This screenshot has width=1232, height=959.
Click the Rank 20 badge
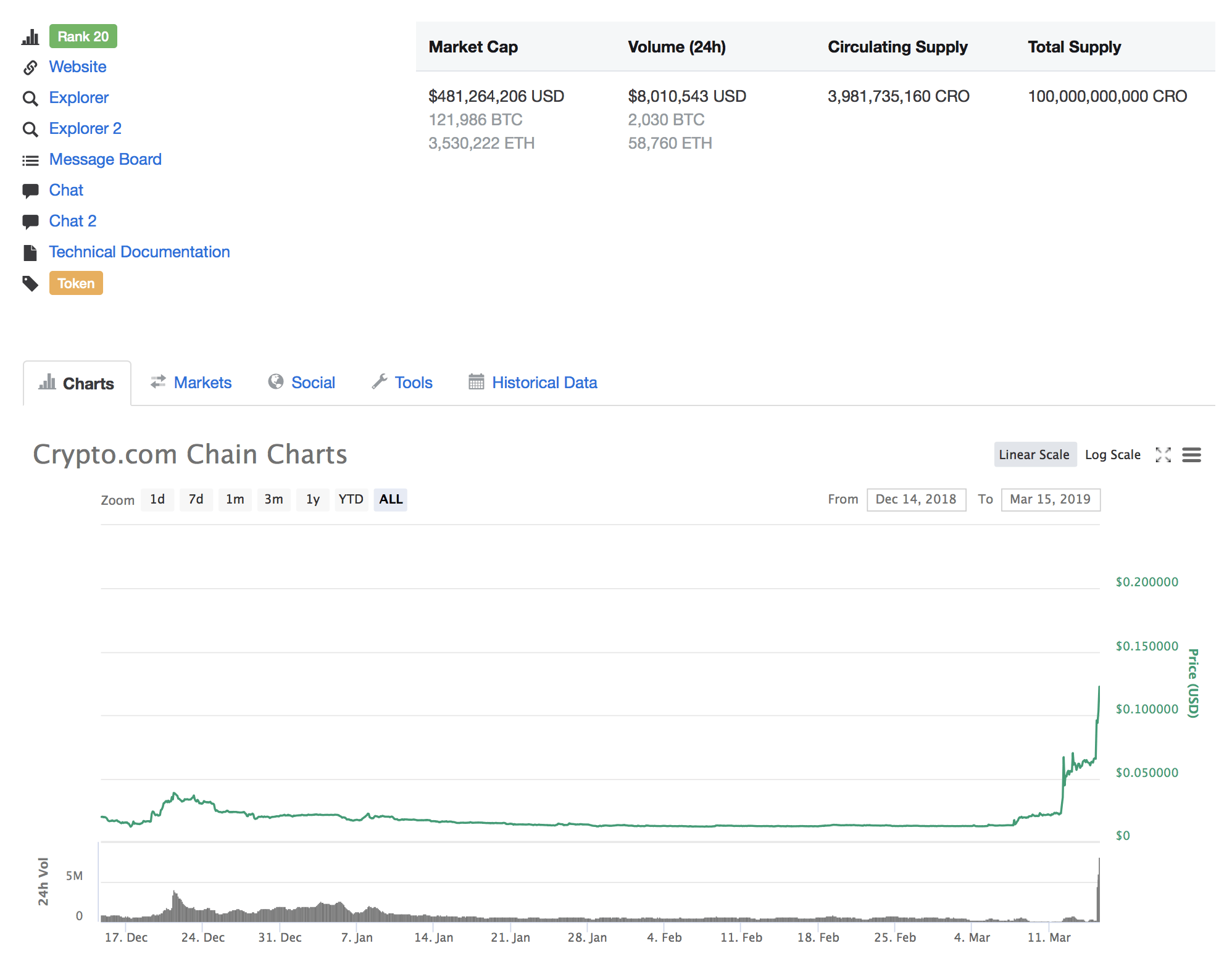(83, 36)
